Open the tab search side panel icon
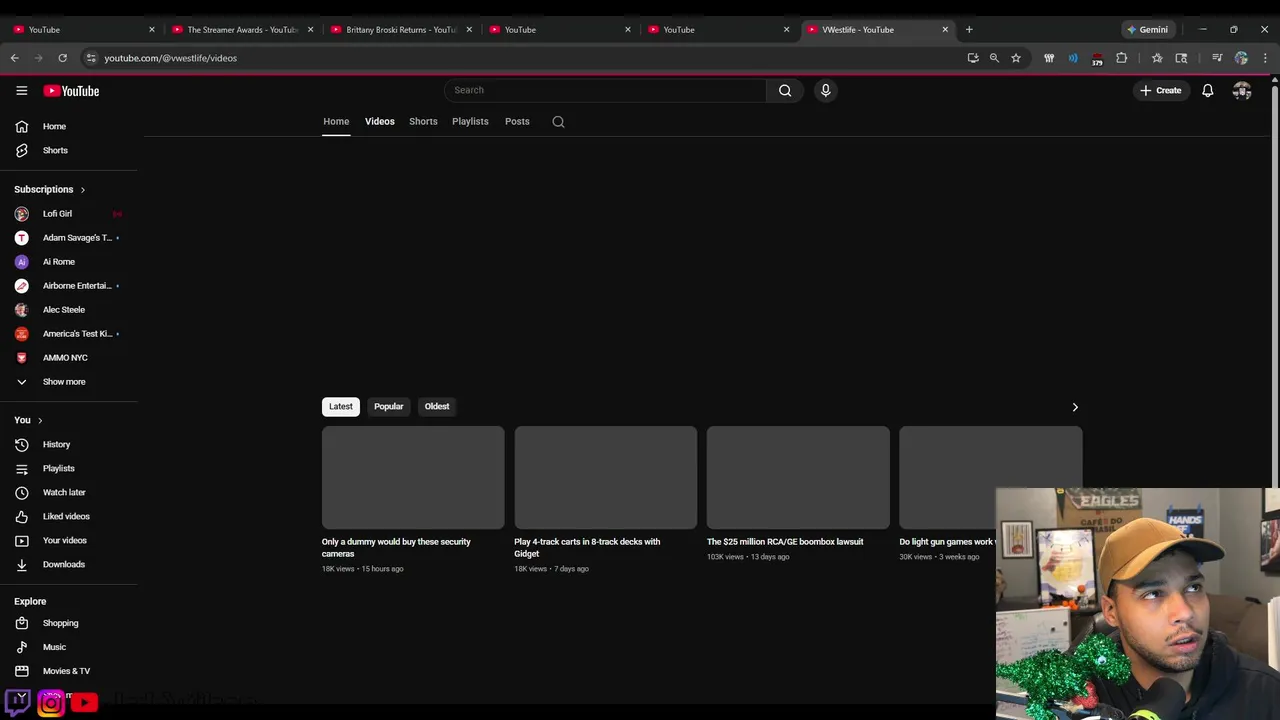 [x=1181, y=58]
